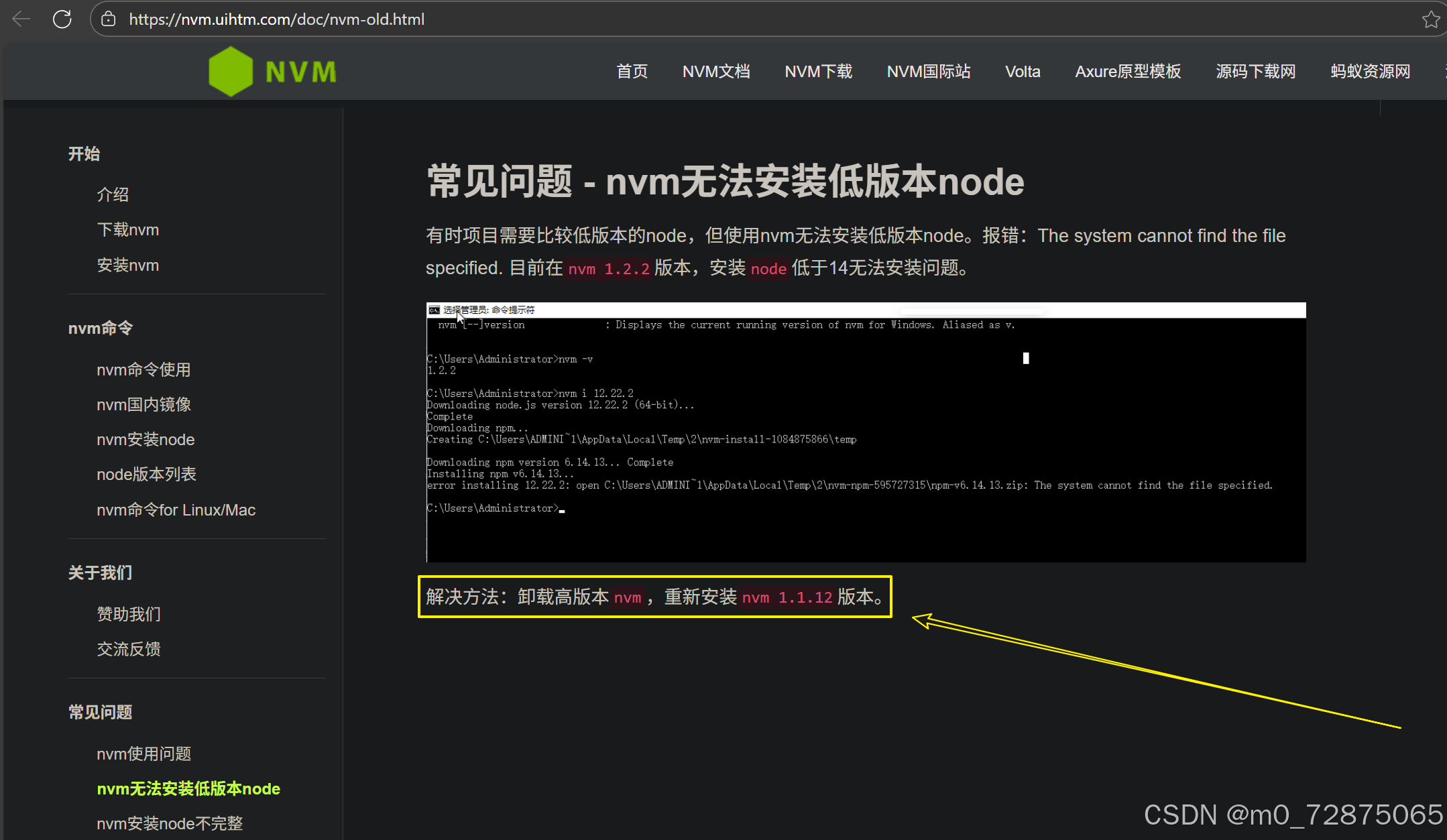Reload the page with refresh icon
Screen dimensions: 1447x840
point(62,19)
